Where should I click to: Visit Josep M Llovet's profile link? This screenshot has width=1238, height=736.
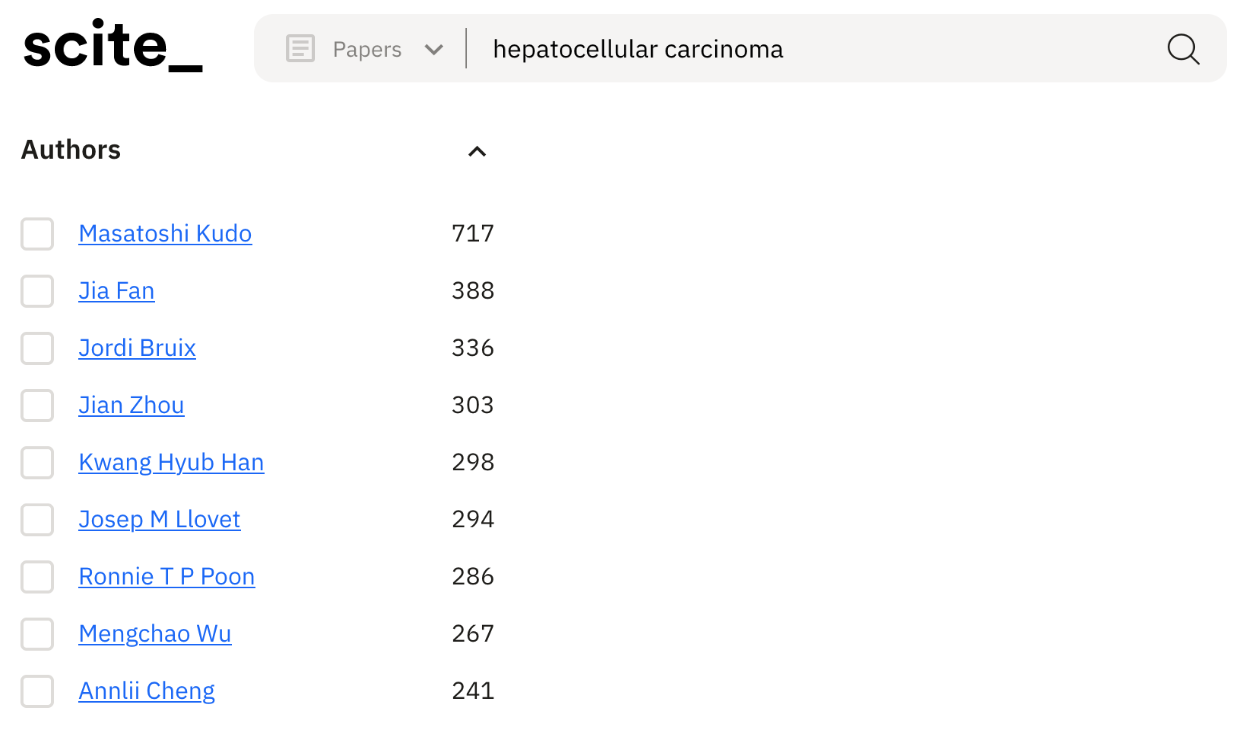[159, 519]
